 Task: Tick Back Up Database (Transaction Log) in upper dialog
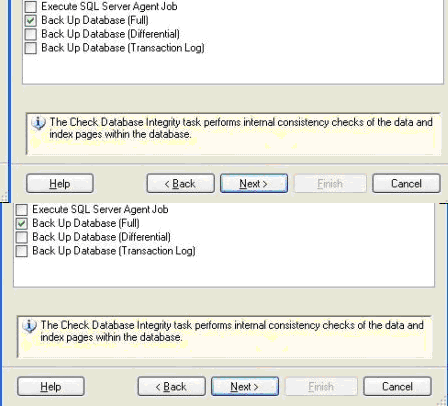coord(31,48)
